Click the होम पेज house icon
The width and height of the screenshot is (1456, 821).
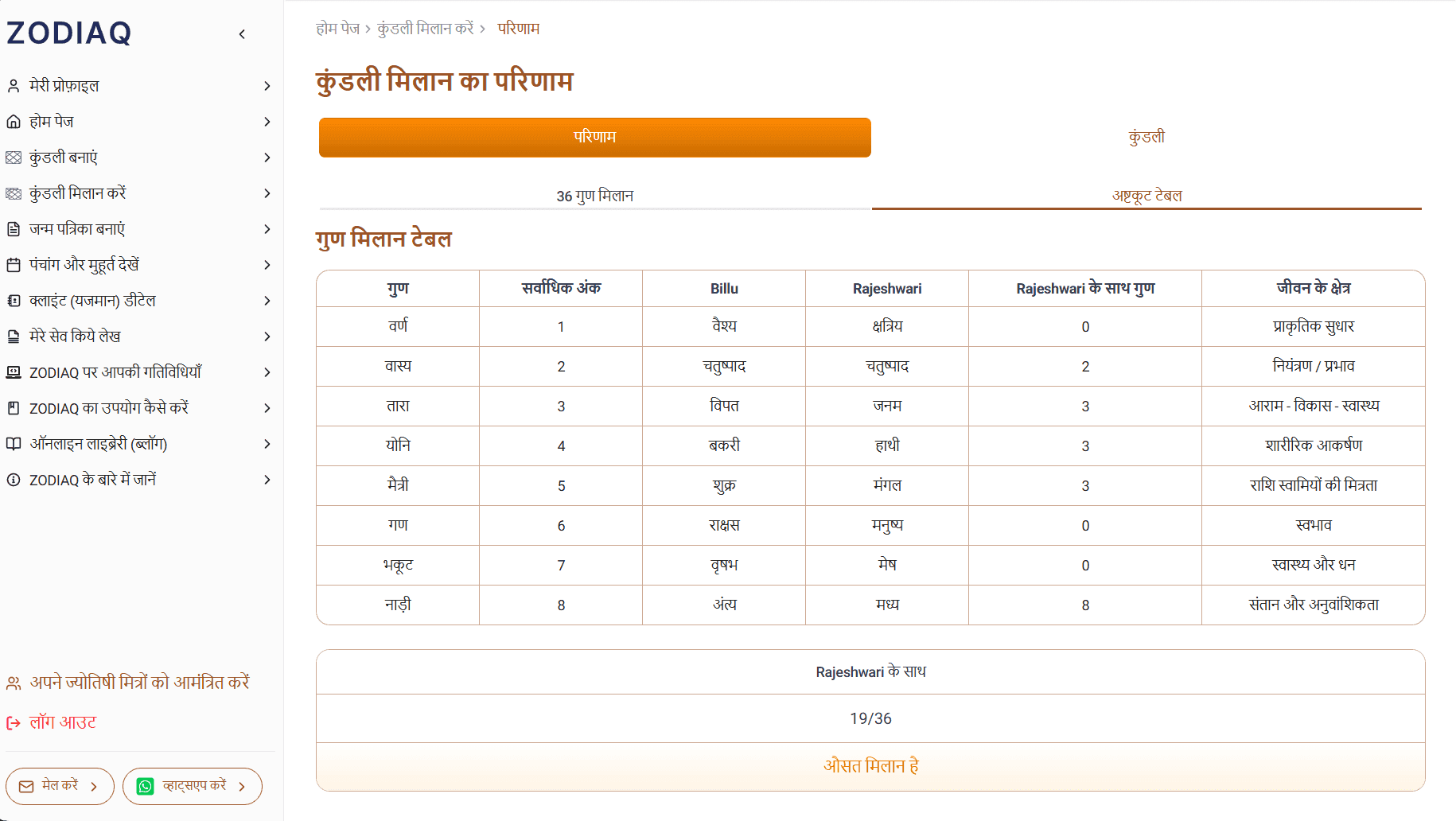(13, 121)
